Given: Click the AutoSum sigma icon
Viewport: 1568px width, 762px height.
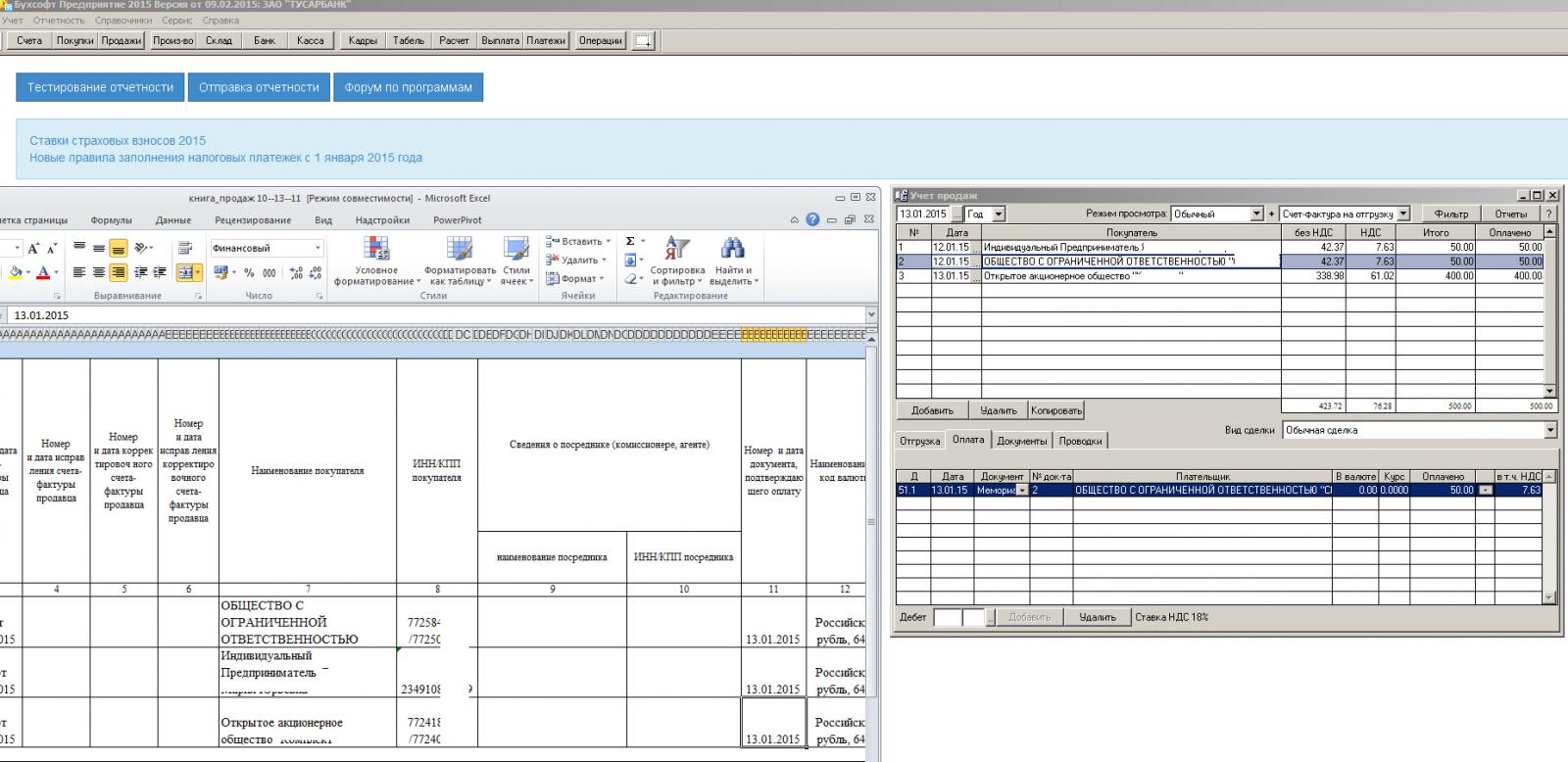Looking at the screenshot, I should (x=630, y=241).
